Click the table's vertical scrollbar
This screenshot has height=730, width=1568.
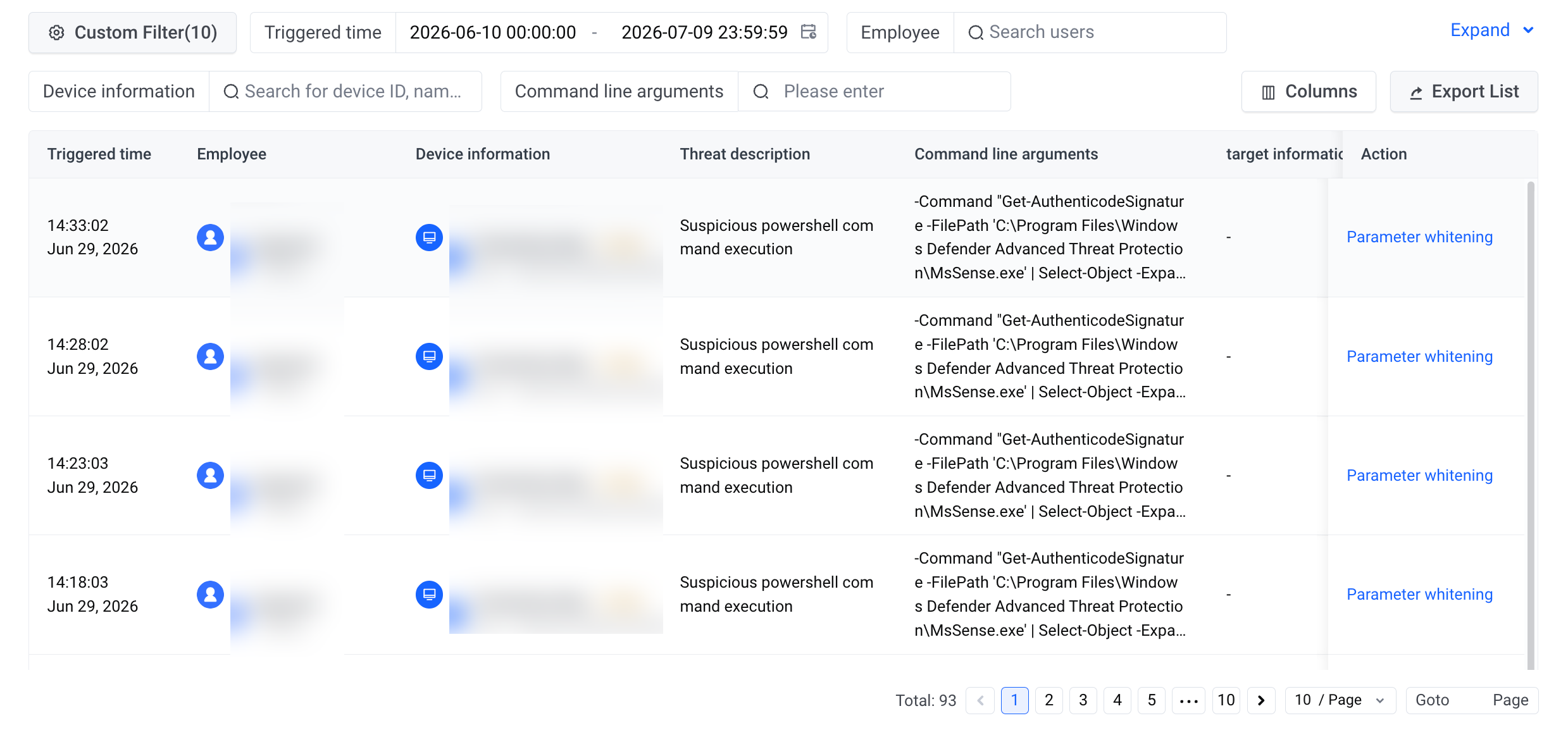pyautogui.click(x=1531, y=424)
